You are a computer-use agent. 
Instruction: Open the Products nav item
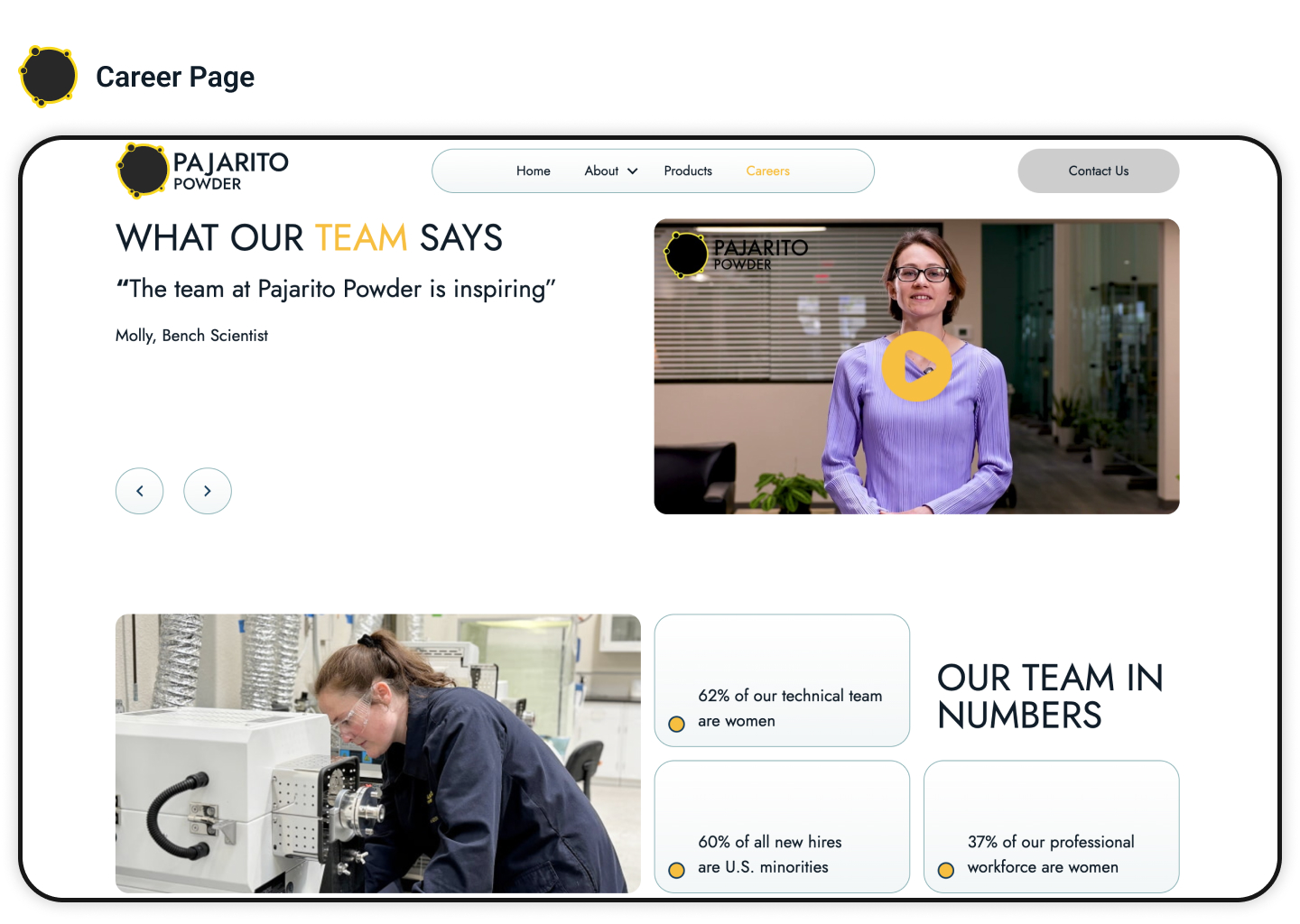tap(688, 171)
